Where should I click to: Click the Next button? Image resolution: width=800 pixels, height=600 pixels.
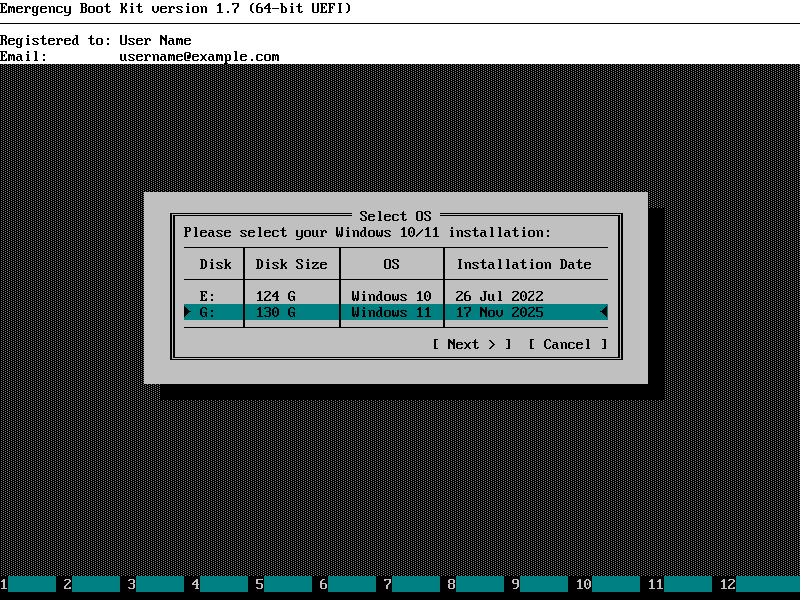[x=471, y=344]
